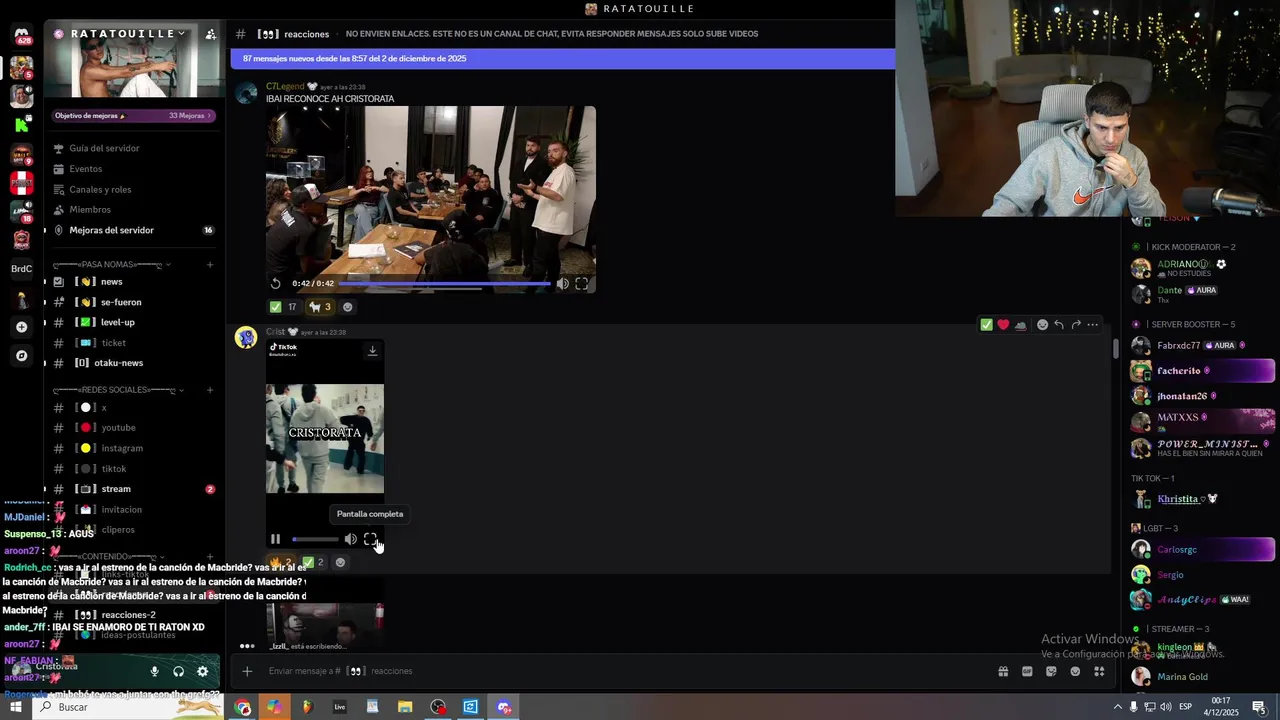Image resolution: width=1280 pixels, height=720 pixels.
Task: Reply to Crist's message via hover toolbar
Action: pyautogui.click(x=1059, y=324)
